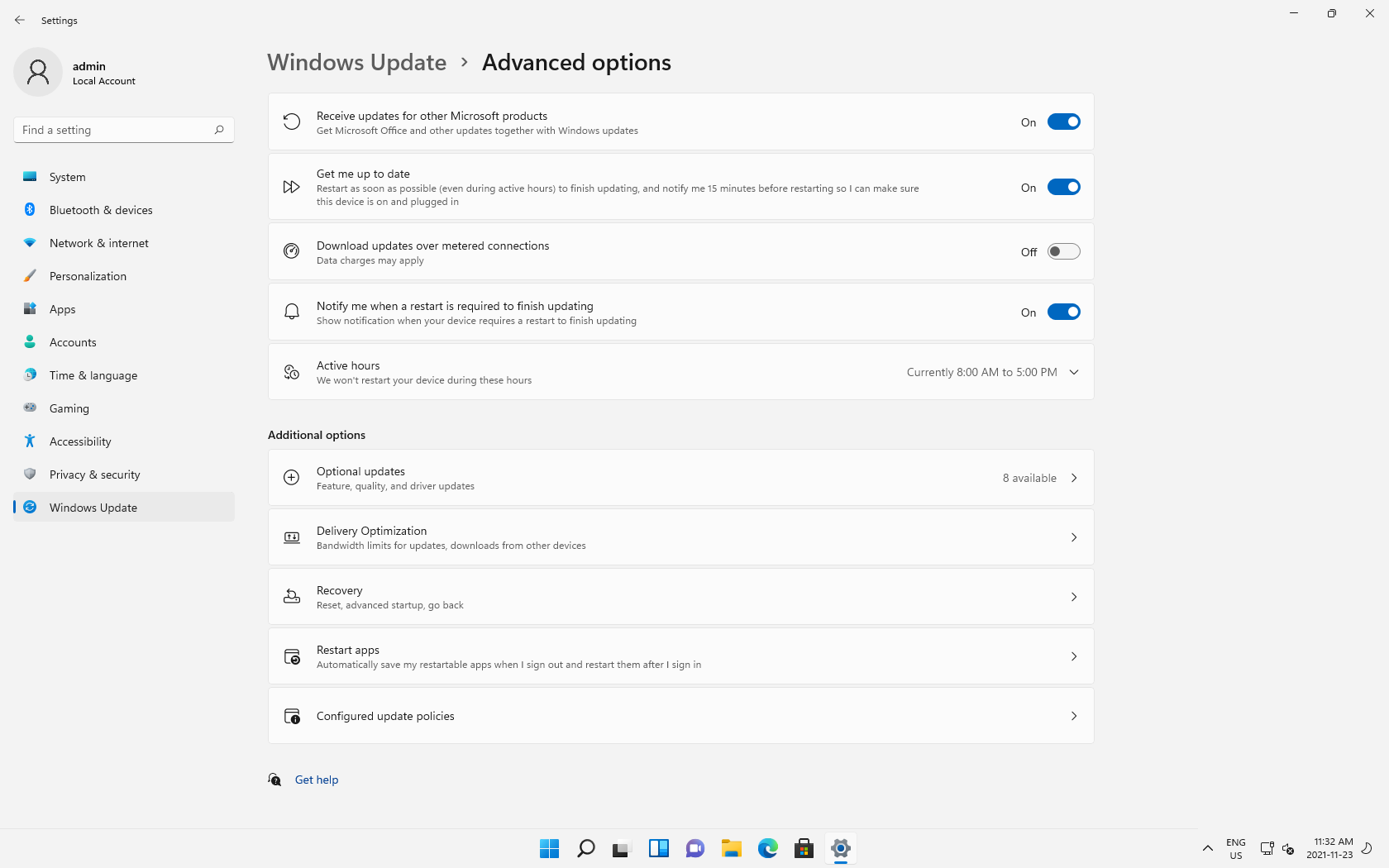The width and height of the screenshot is (1389, 868).
Task: Click the admin profile avatar
Action: pyautogui.click(x=38, y=73)
